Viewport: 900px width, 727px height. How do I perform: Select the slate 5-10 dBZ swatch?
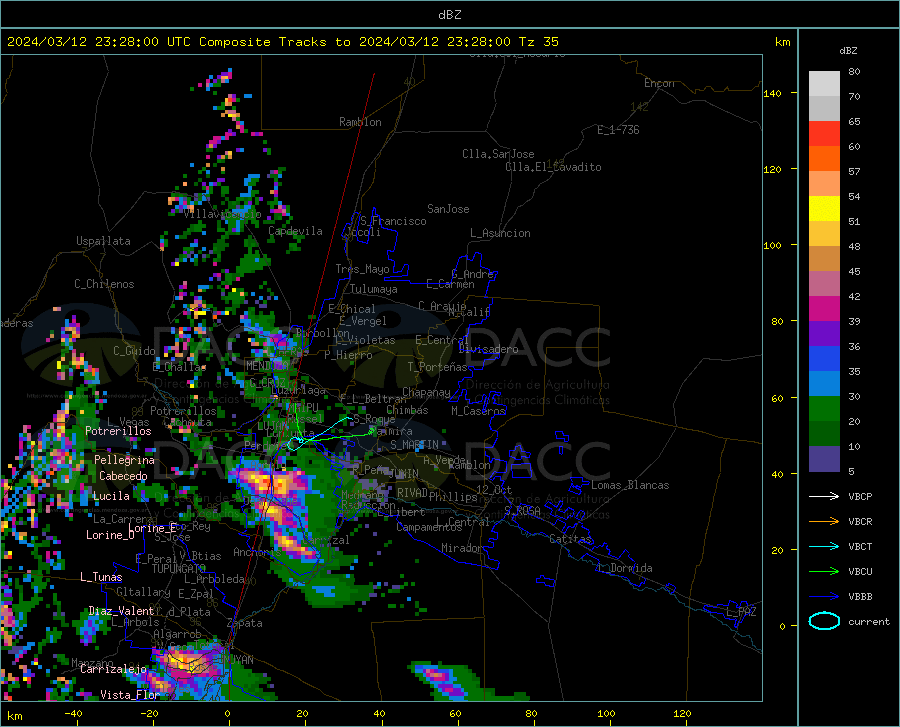824,459
